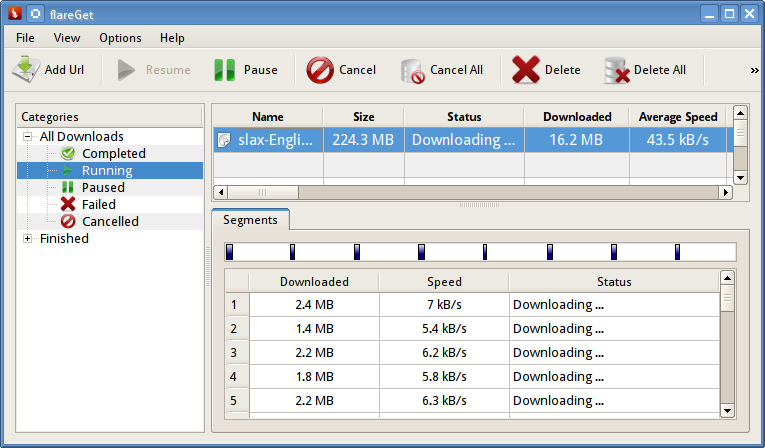Click the red Cancel icon
765x448 pixels.
pos(320,70)
